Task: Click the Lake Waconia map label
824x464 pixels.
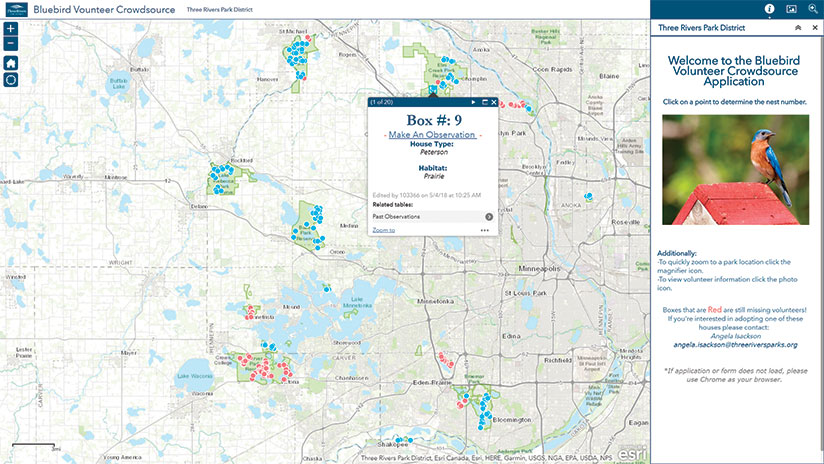Action: (x=194, y=376)
